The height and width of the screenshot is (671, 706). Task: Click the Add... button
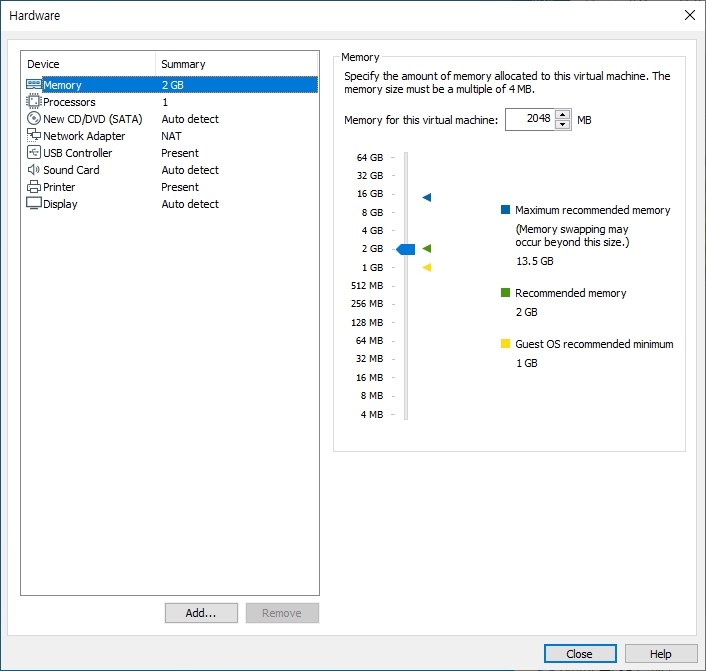(201, 613)
